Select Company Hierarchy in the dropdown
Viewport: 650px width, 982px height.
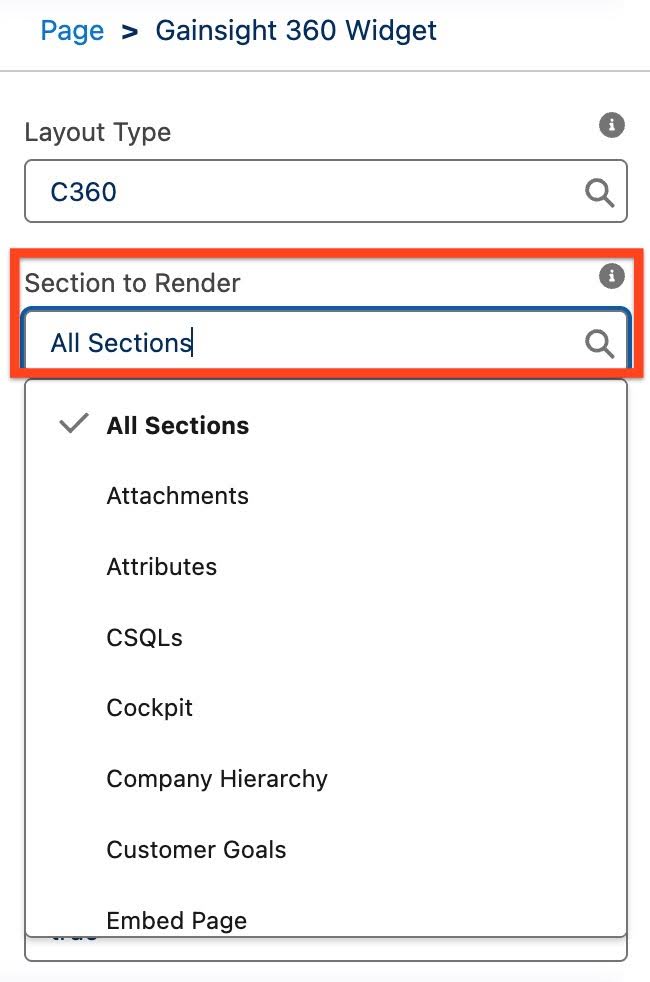pyautogui.click(x=217, y=779)
